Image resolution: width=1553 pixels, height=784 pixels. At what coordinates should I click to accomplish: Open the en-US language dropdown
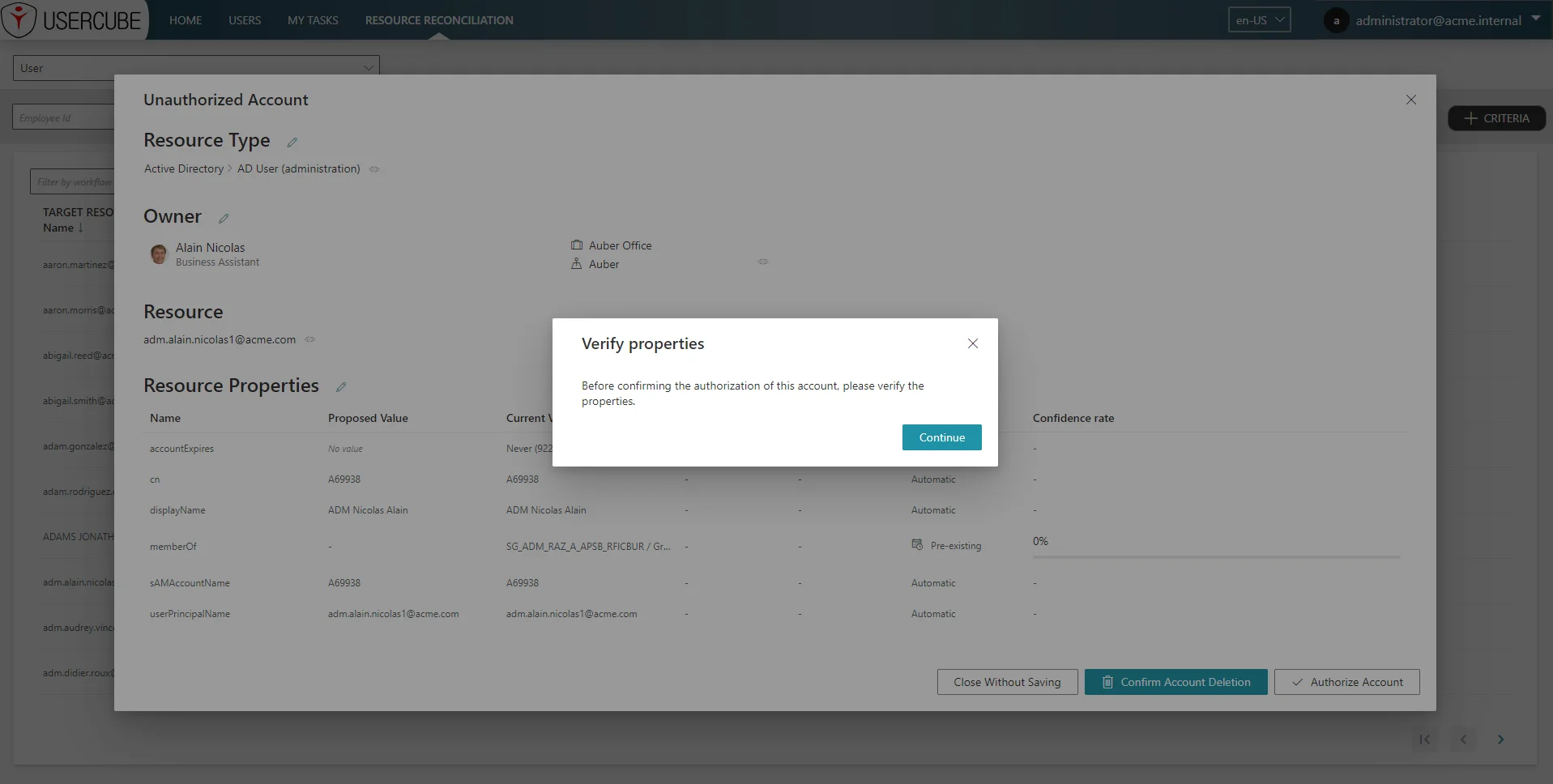point(1259,20)
